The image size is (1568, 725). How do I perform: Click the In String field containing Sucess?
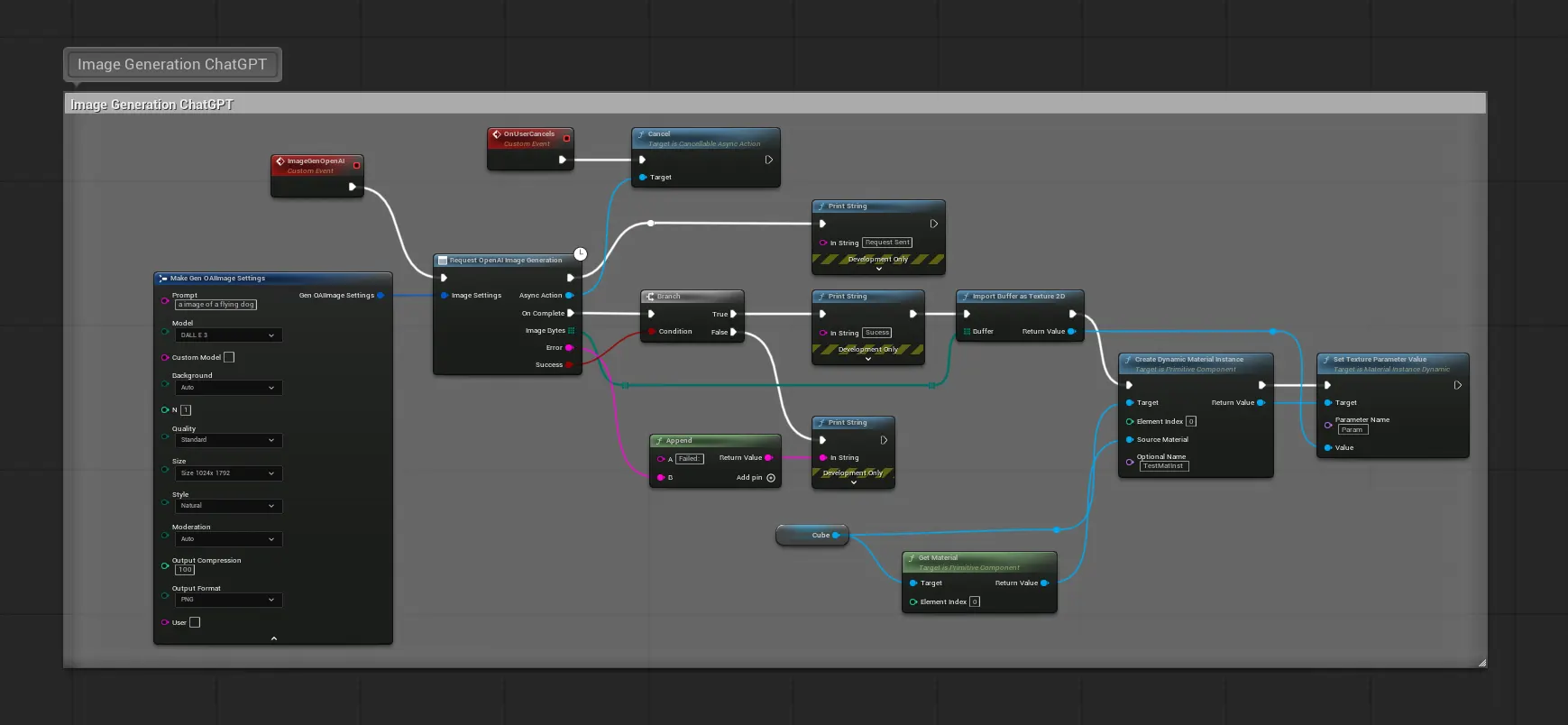click(x=877, y=333)
